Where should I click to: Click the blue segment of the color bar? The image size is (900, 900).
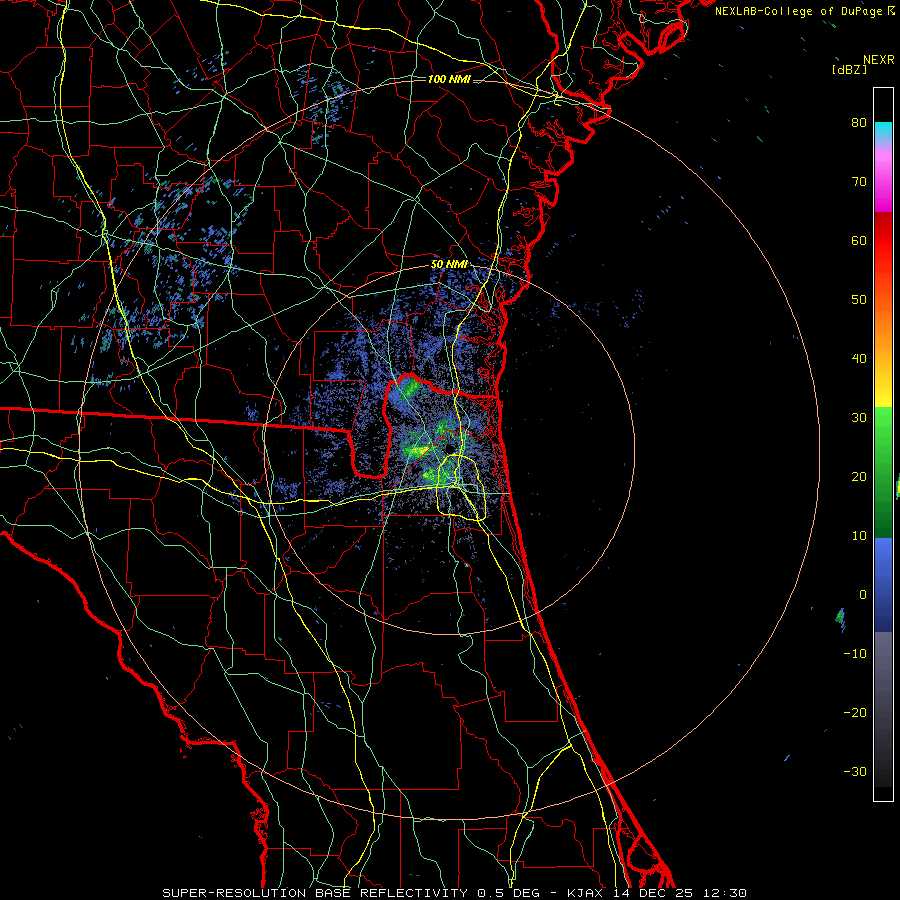[x=883, y=585]
